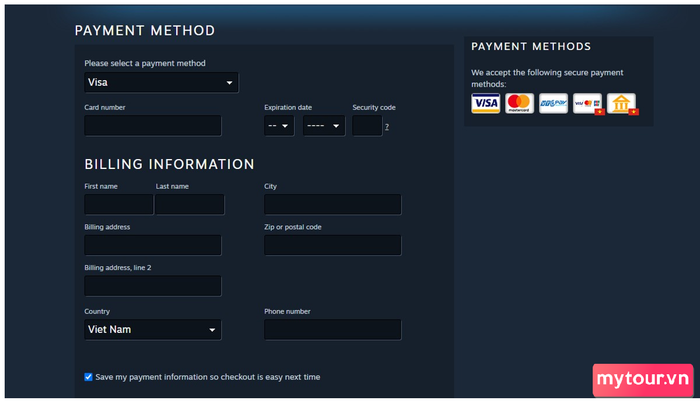Click the blue payment logo icon
Screen dimensions: 700x405
coord(553,103)
